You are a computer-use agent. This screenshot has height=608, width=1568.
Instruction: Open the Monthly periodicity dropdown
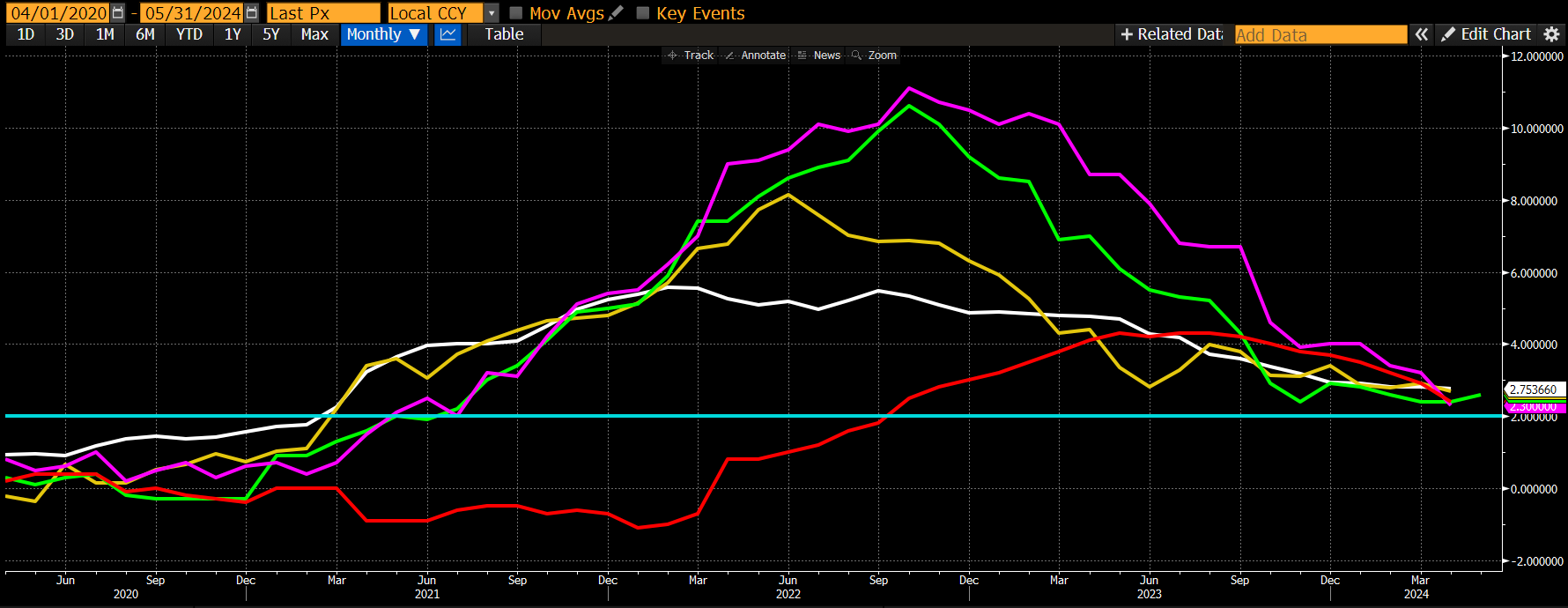(x=383, y=34)
